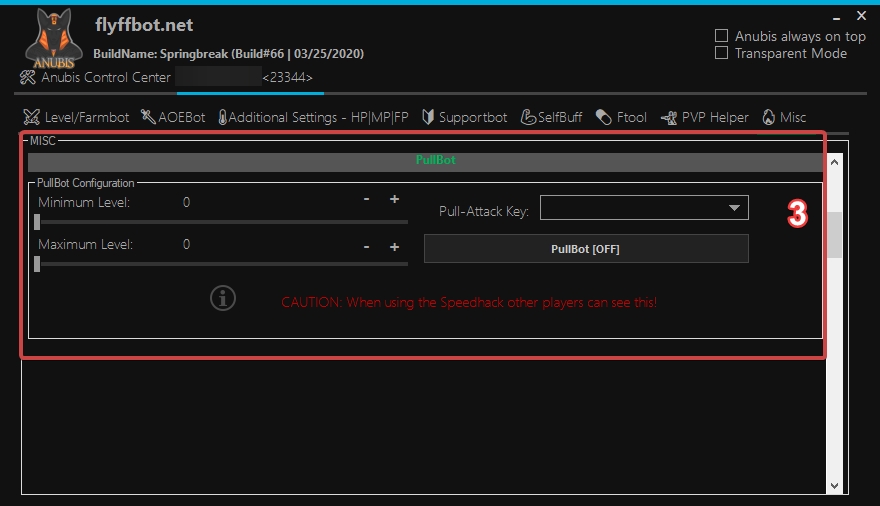Click the SelfBuff icon in the tab bar
The width and height of the screenshot is (880, 506).
(529, 118)
